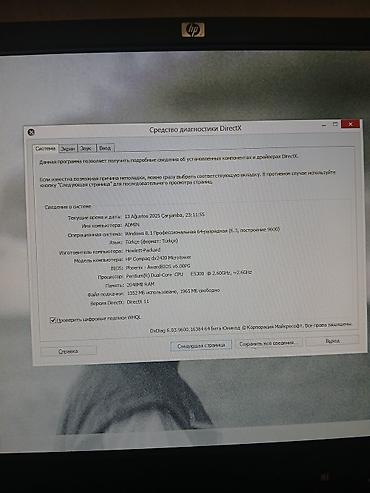Click the 2048MB RAM memory value
370x493 pixels.
point(140,285)
